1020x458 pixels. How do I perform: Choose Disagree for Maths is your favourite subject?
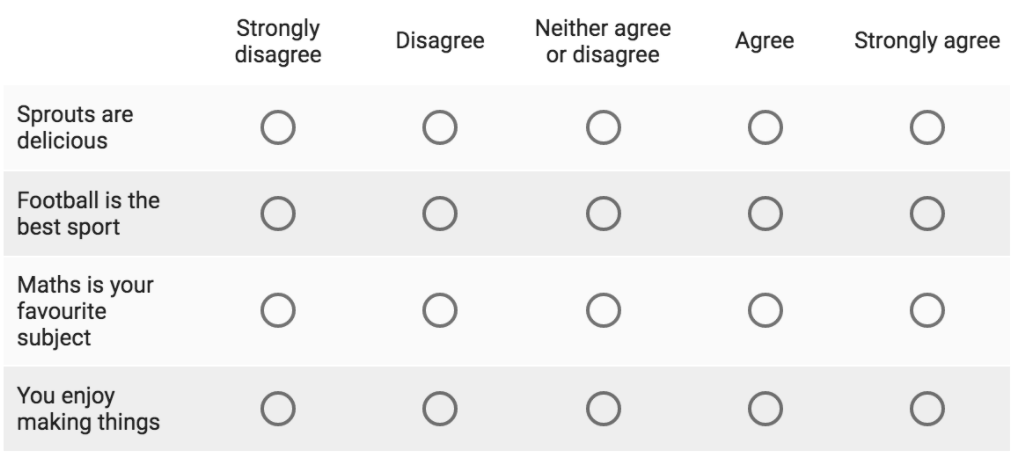440,310
